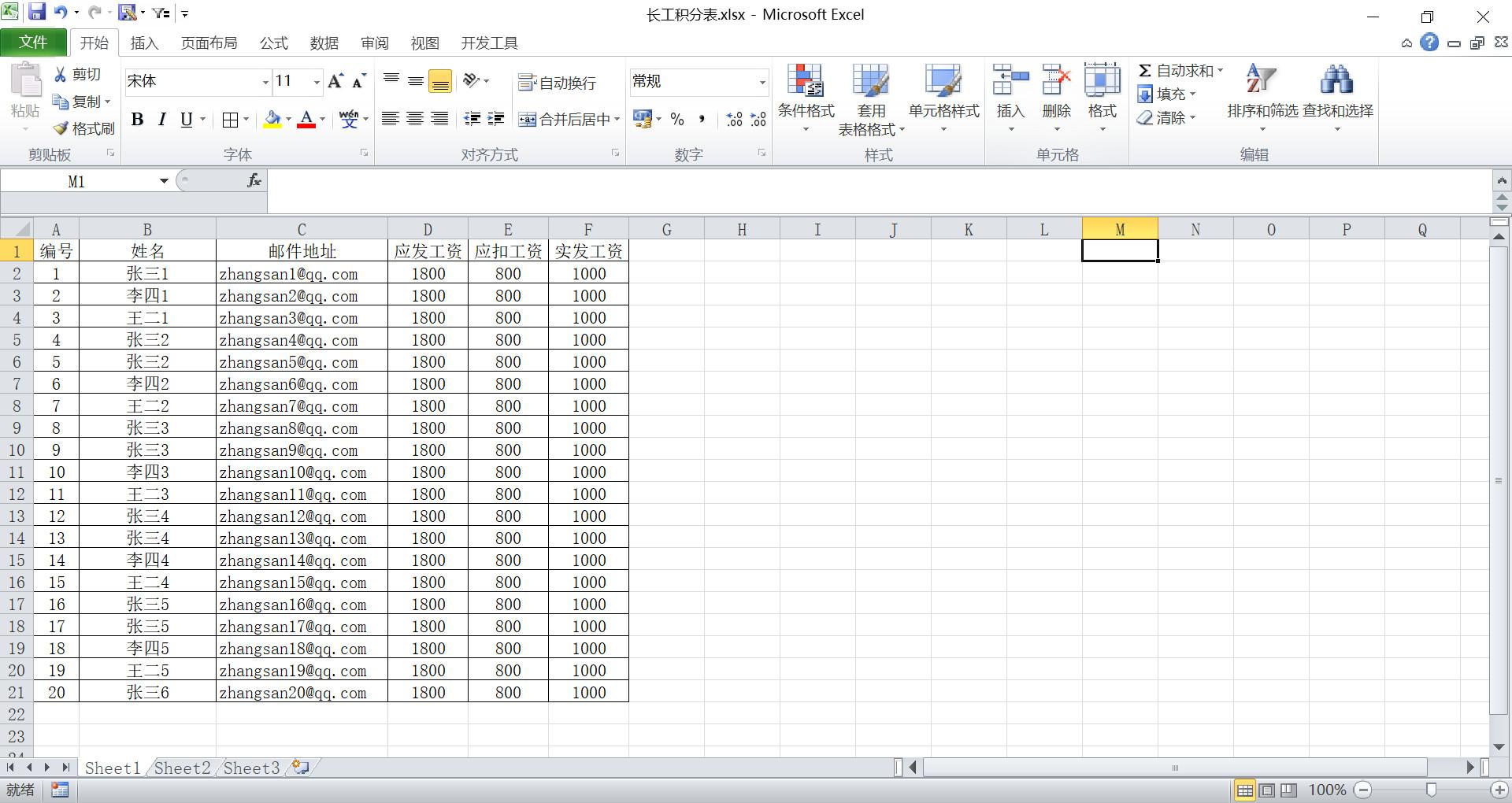Click Merge and Center (合并后居中) button

point(564,120)
